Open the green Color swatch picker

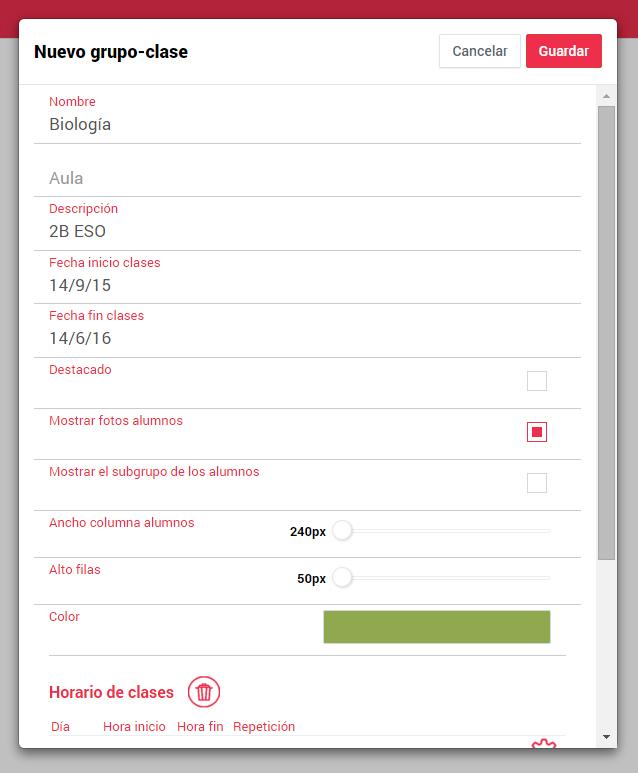[x=437, y=627]
